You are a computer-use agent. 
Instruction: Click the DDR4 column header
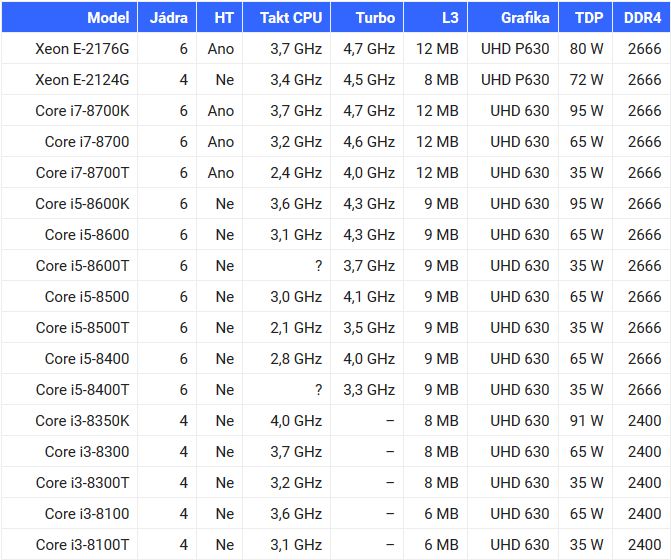(x=641, y=17)
